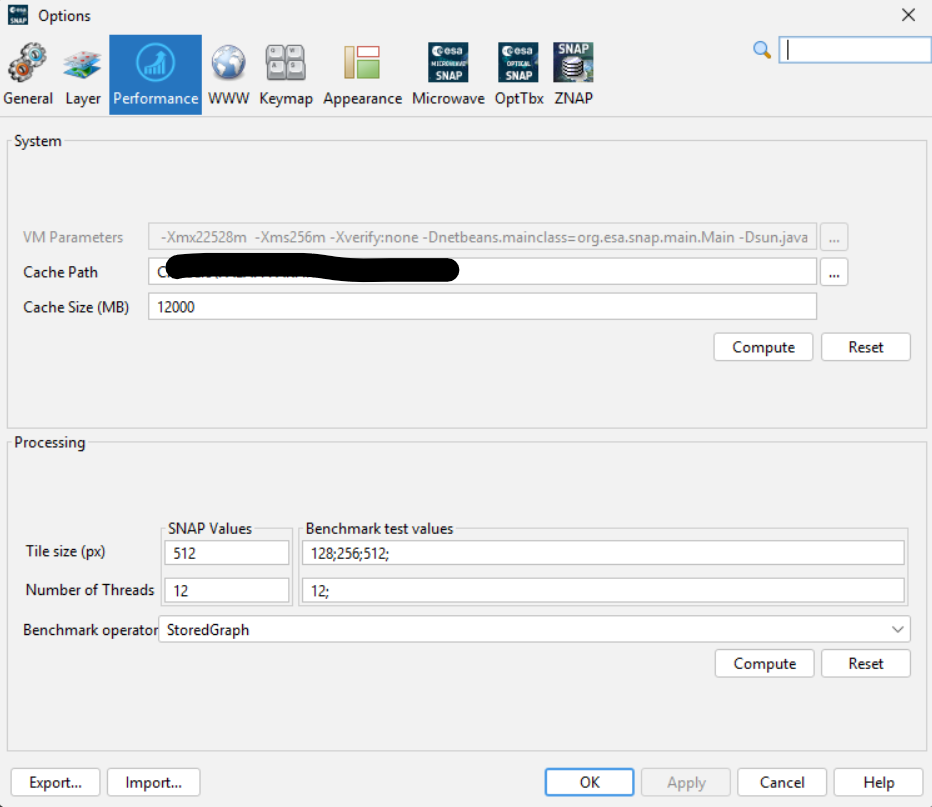
Task: Reset the Processing section values
Action: [x=865, y=663]
